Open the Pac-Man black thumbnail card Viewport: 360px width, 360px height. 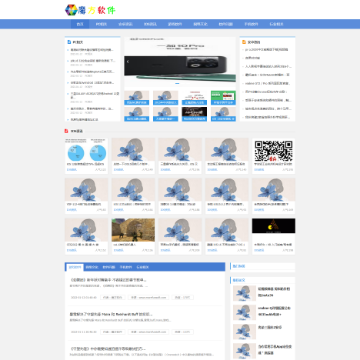click(274, 236)
